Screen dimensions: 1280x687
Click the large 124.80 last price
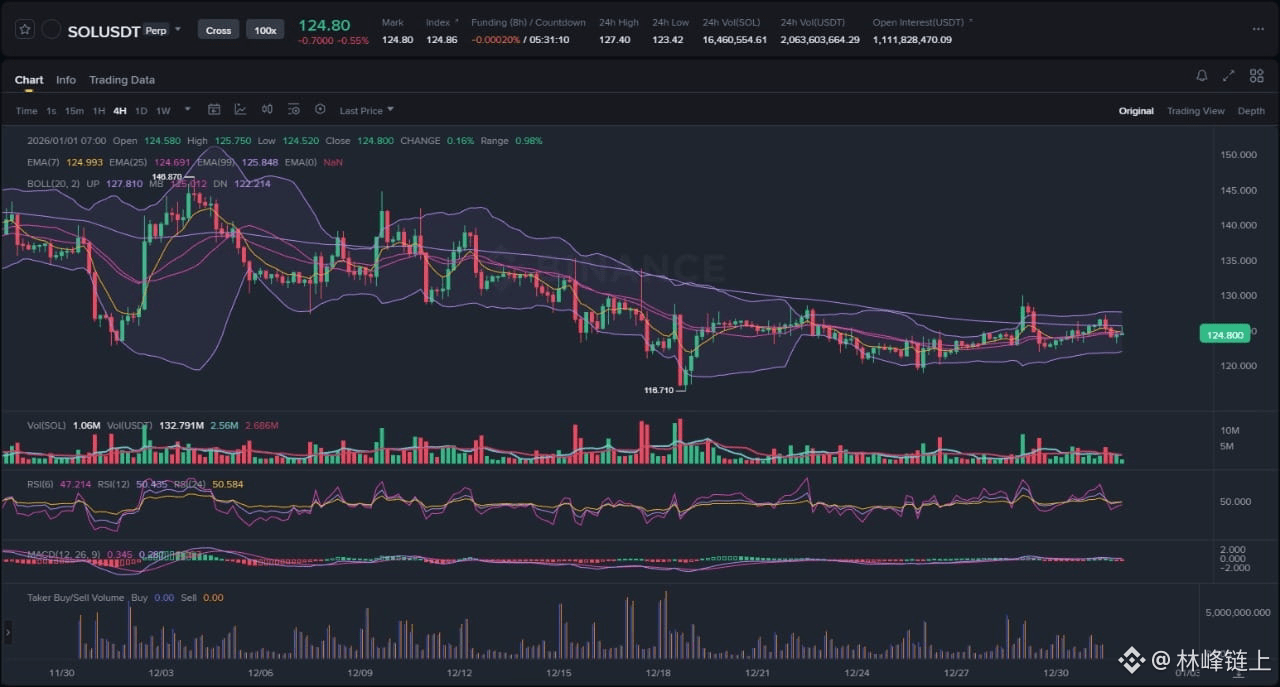pos(324,25)
